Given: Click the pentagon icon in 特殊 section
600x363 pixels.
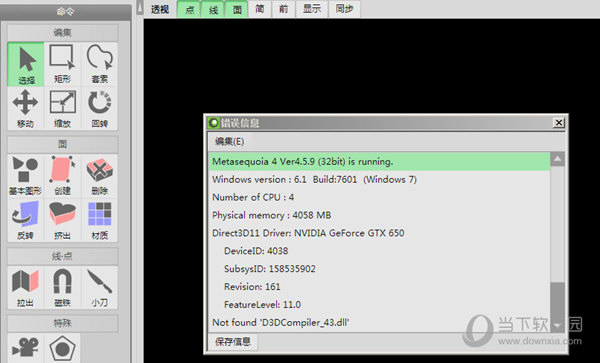Looking at the screenshot, I should coord(62,348).
